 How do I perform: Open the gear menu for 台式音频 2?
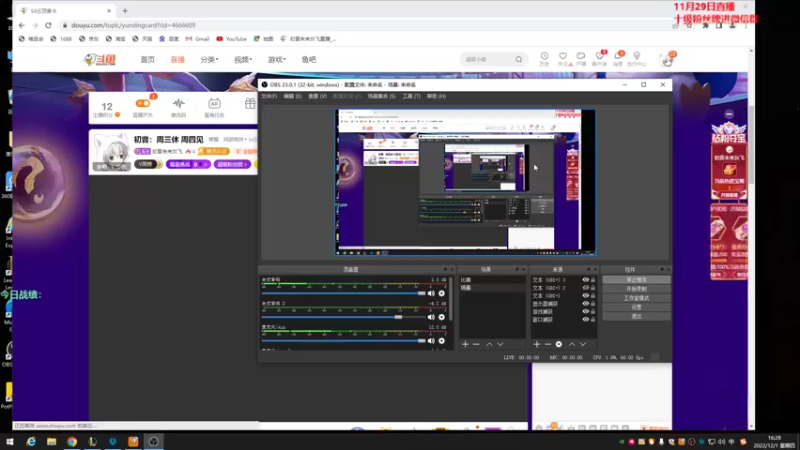tap(442, 317)
